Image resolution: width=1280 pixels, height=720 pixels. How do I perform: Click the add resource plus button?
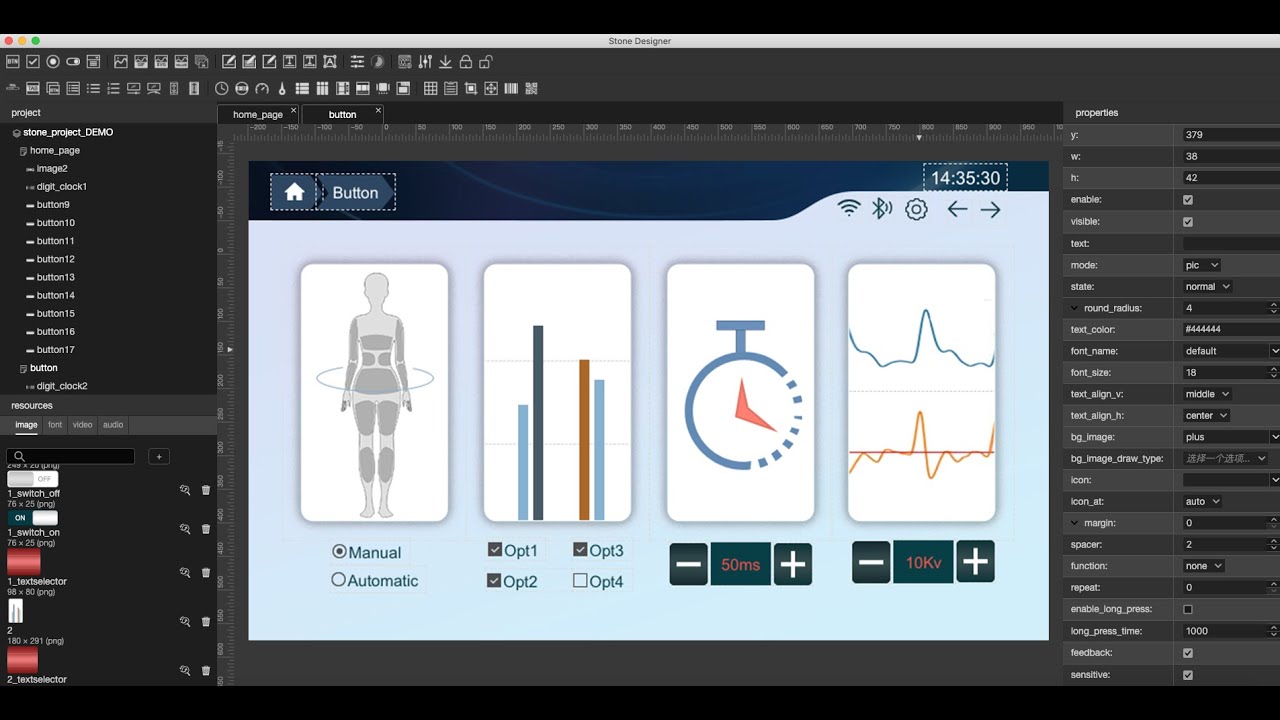tap(158, 456)
